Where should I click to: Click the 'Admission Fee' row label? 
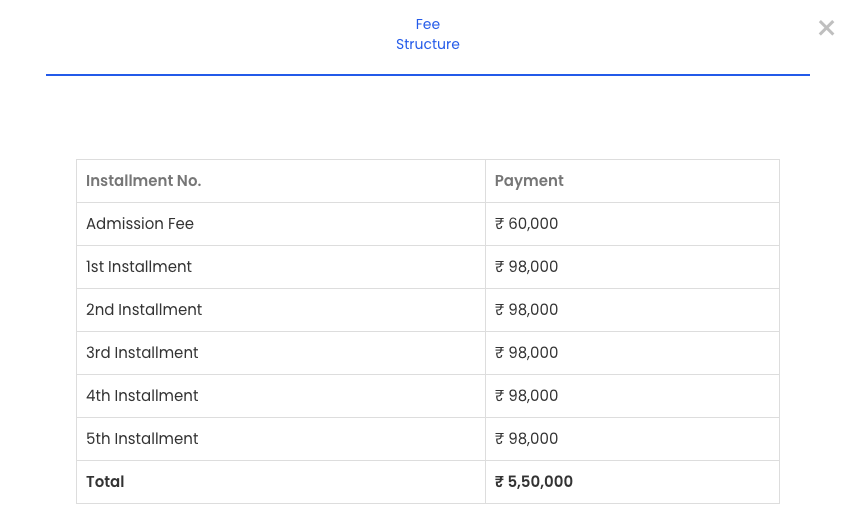tap(140, 224)
